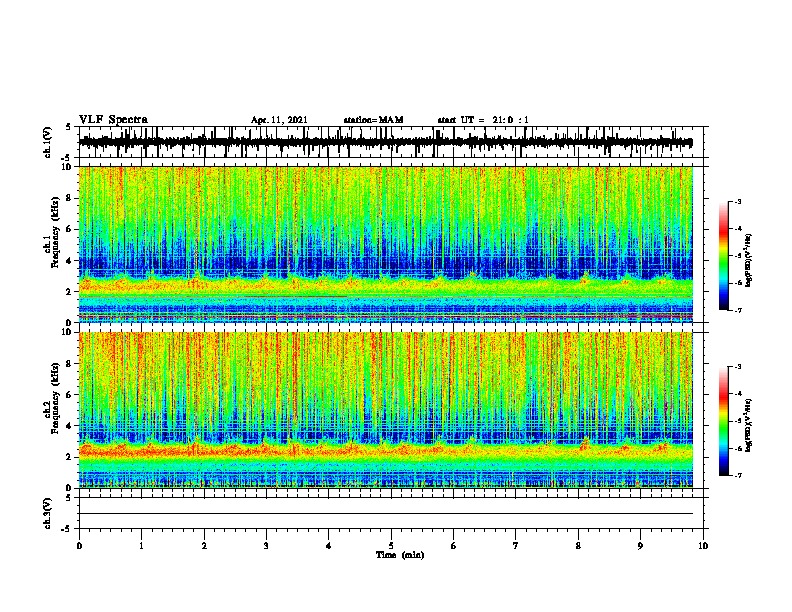Screen dimensions: 792x612
Task: Click the time axis tick label "4"
Action: tap(329, 546)
